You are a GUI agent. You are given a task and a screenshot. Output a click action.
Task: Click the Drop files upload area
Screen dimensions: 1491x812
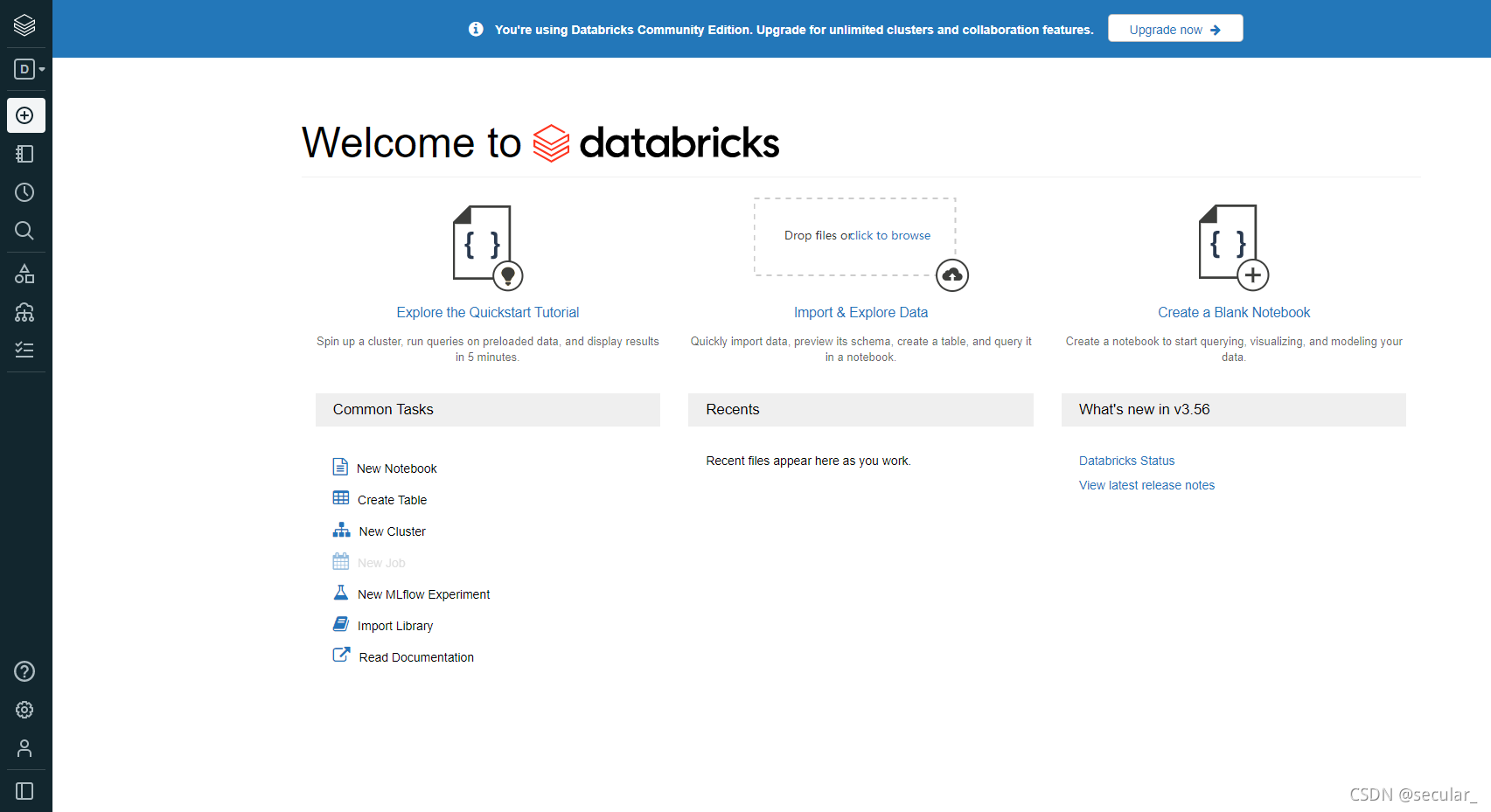coord(855,236)
